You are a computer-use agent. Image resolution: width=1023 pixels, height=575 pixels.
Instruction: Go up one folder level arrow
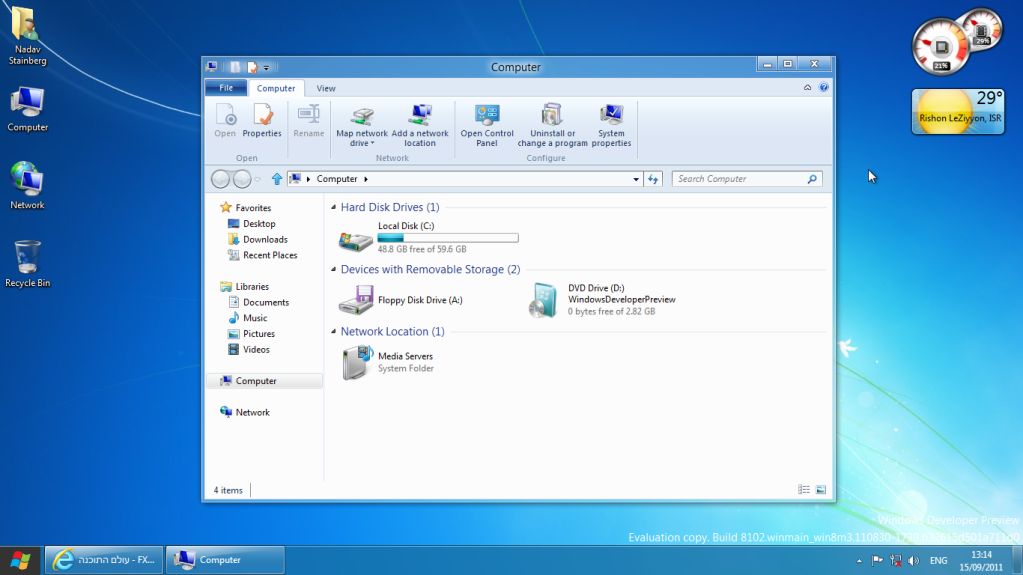(x=277, y=179)
